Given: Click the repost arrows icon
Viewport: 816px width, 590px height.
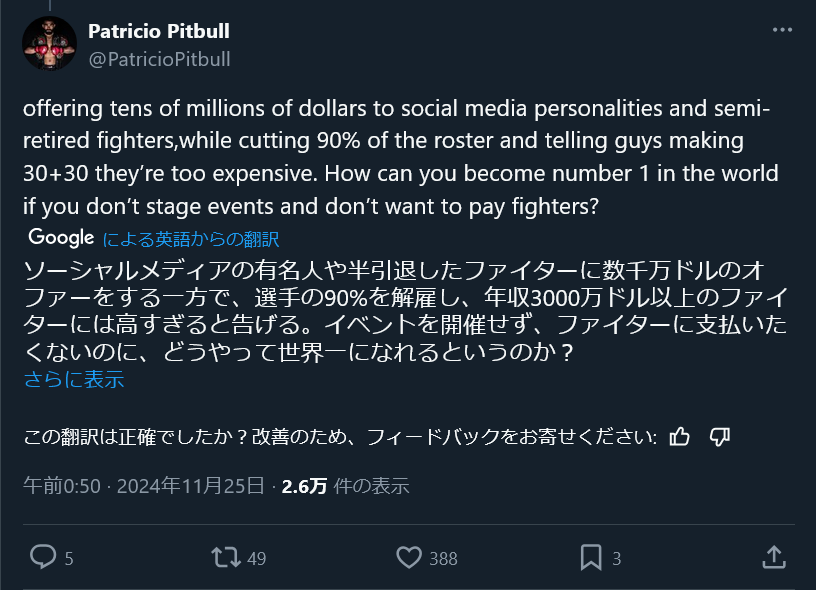Looking at the screenshot, I should pyautogui.click(x=226, y=557).
